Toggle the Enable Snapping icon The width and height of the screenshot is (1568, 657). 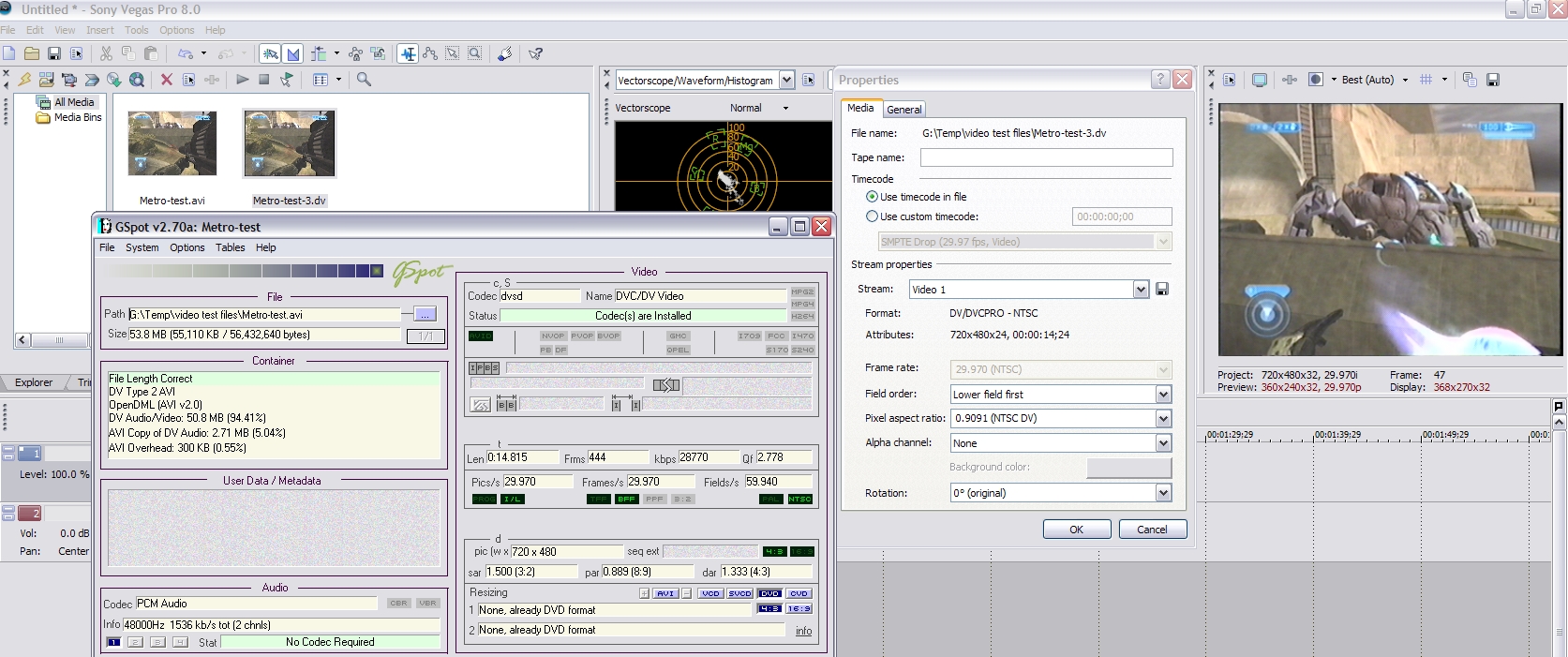click(271, 53)
